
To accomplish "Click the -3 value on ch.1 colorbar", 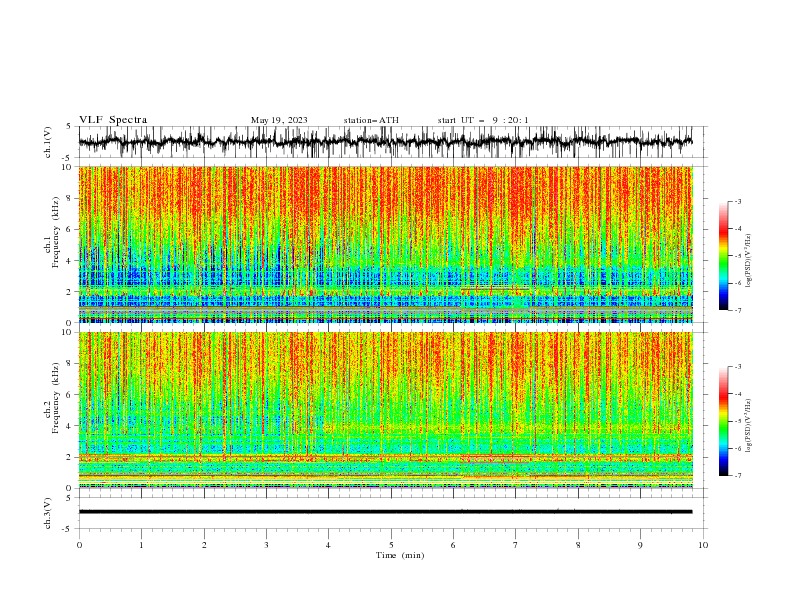I will click(x=738, y=201).
